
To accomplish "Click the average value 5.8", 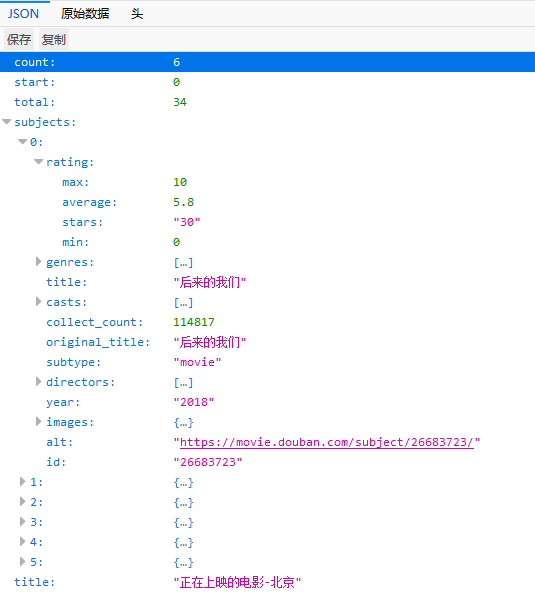I will (x=183, y=202).
